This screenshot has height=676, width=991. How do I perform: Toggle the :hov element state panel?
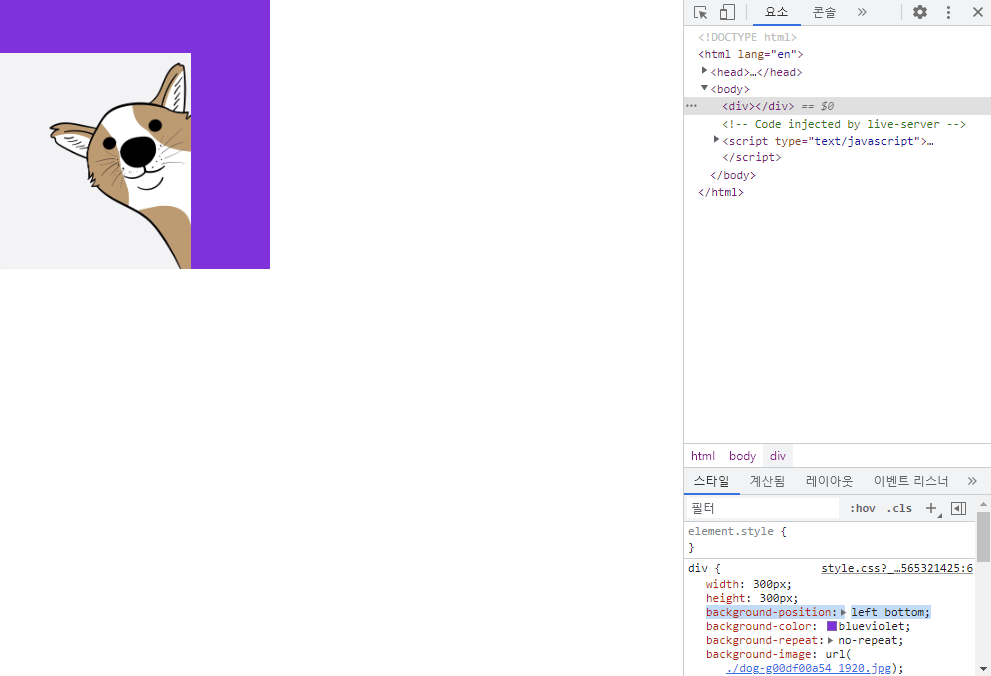[863, 508]
